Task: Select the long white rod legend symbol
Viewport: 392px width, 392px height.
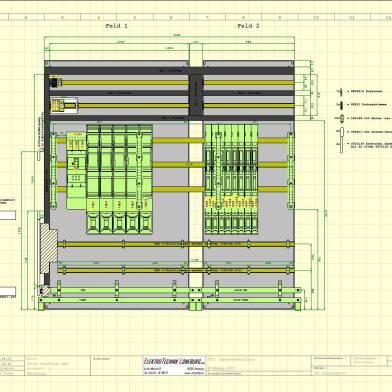Action: [x=342, y=145]
